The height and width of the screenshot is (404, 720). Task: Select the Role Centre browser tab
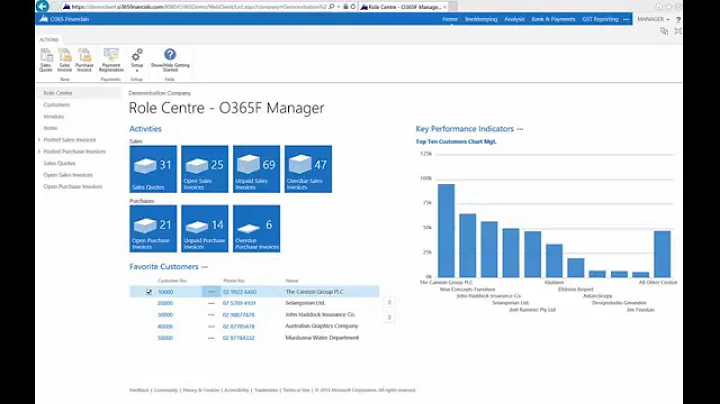(404, 7)
